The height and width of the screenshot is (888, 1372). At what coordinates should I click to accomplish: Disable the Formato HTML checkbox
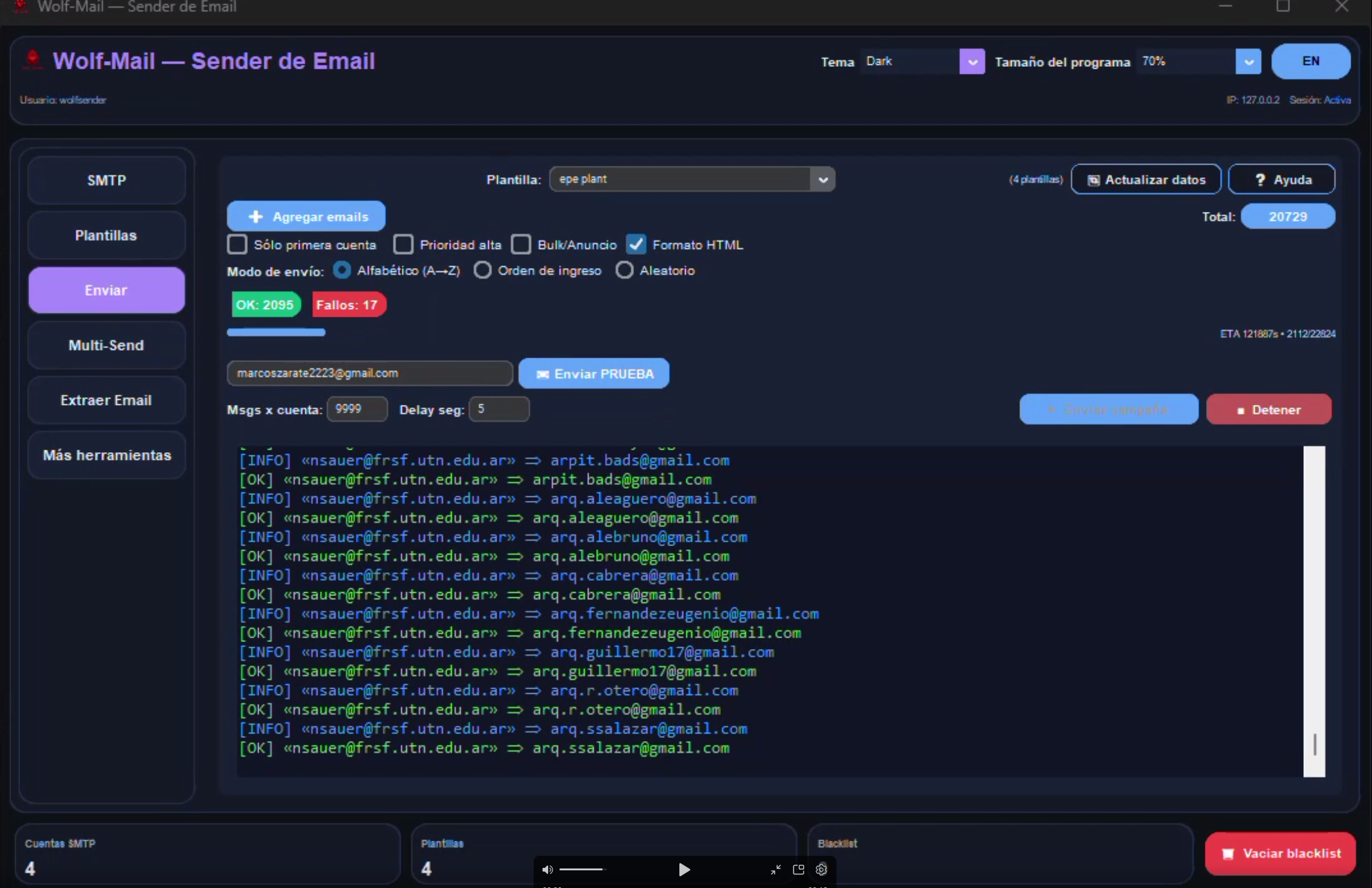[636, 245]
